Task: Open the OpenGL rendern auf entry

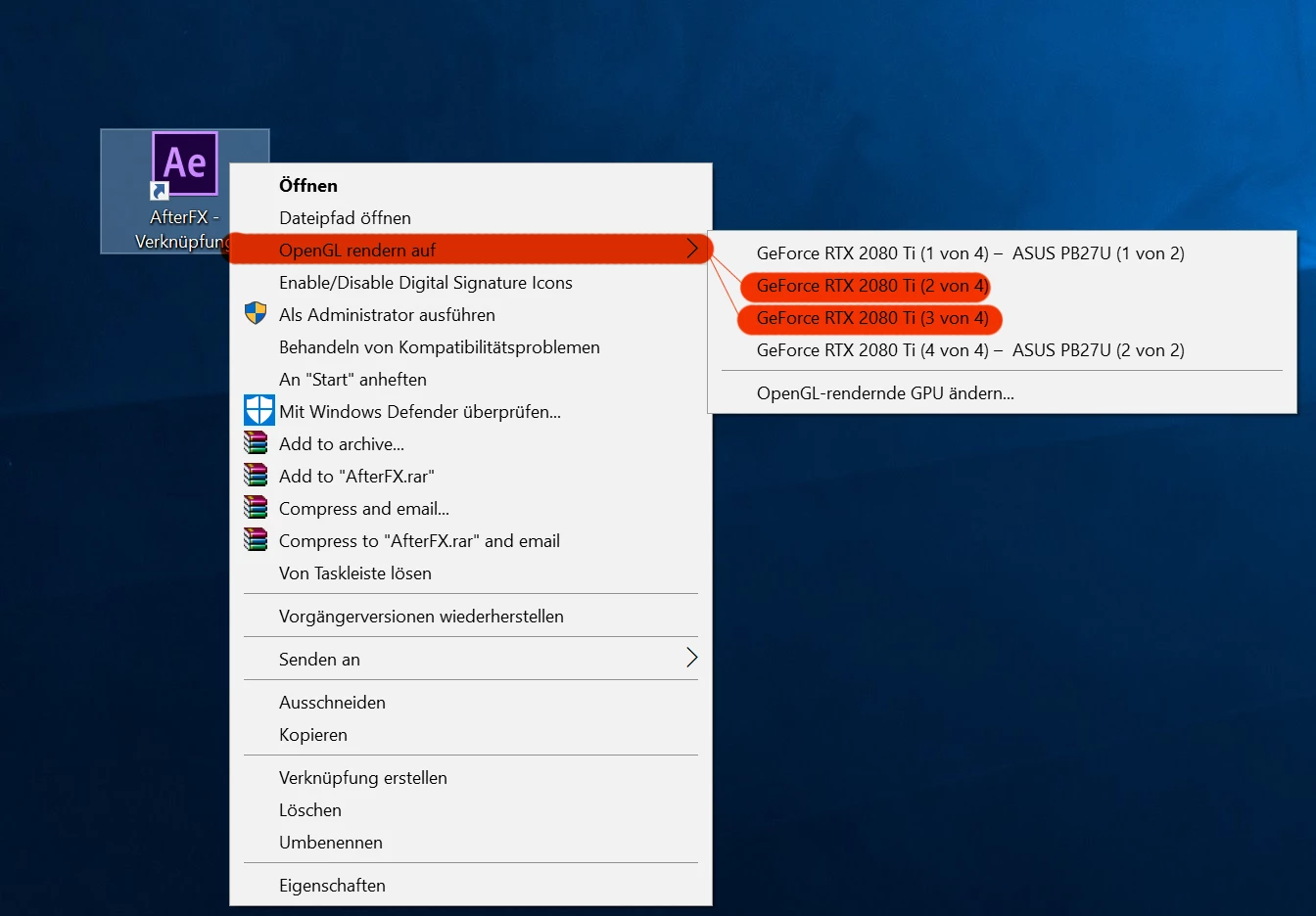Action: 471,250
